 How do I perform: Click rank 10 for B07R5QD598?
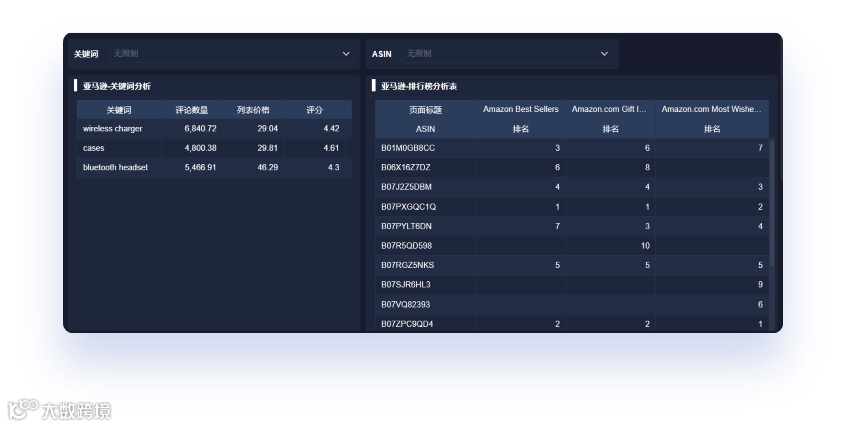[645, 246]
